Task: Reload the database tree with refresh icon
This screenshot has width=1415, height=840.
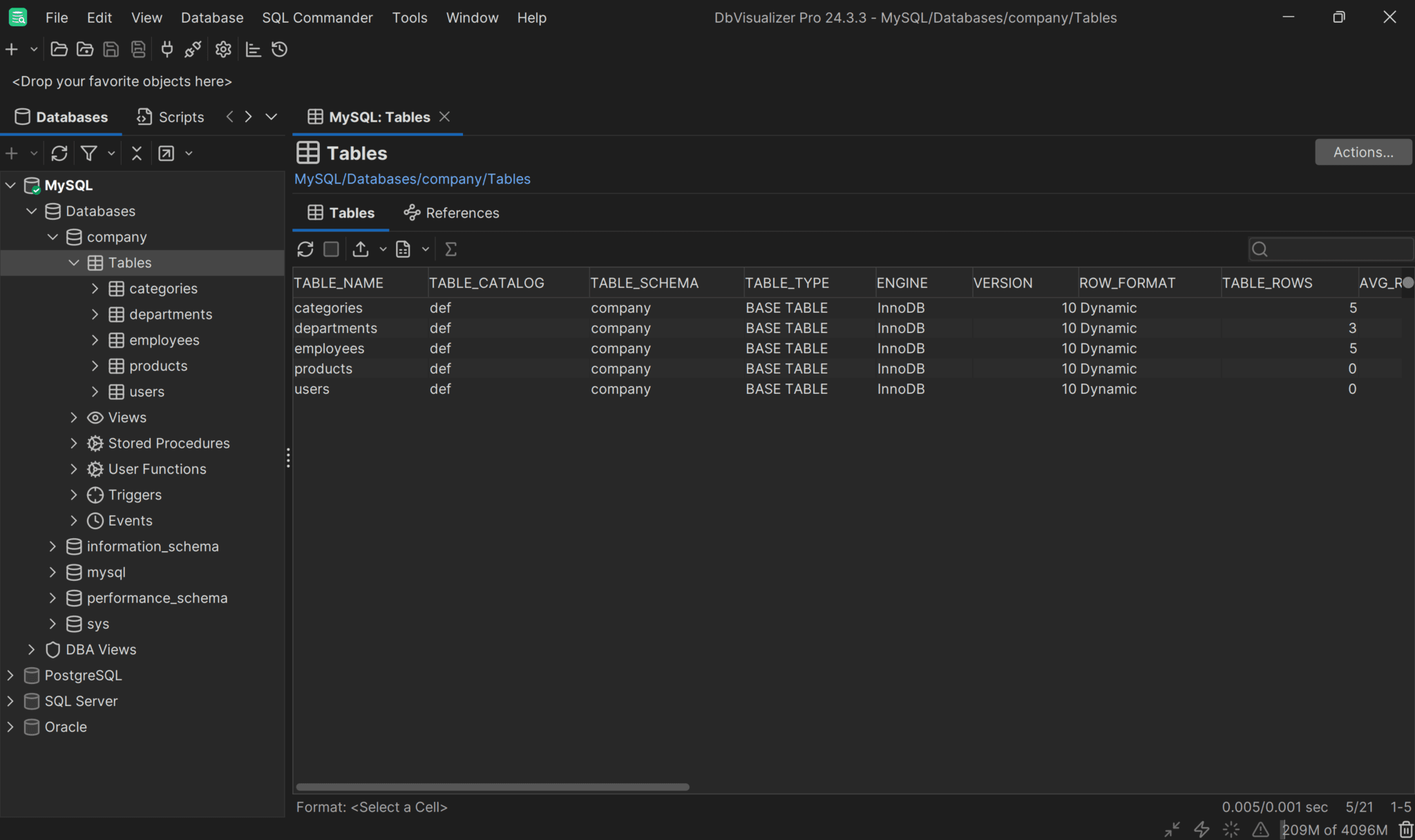Action: [59, 153]
